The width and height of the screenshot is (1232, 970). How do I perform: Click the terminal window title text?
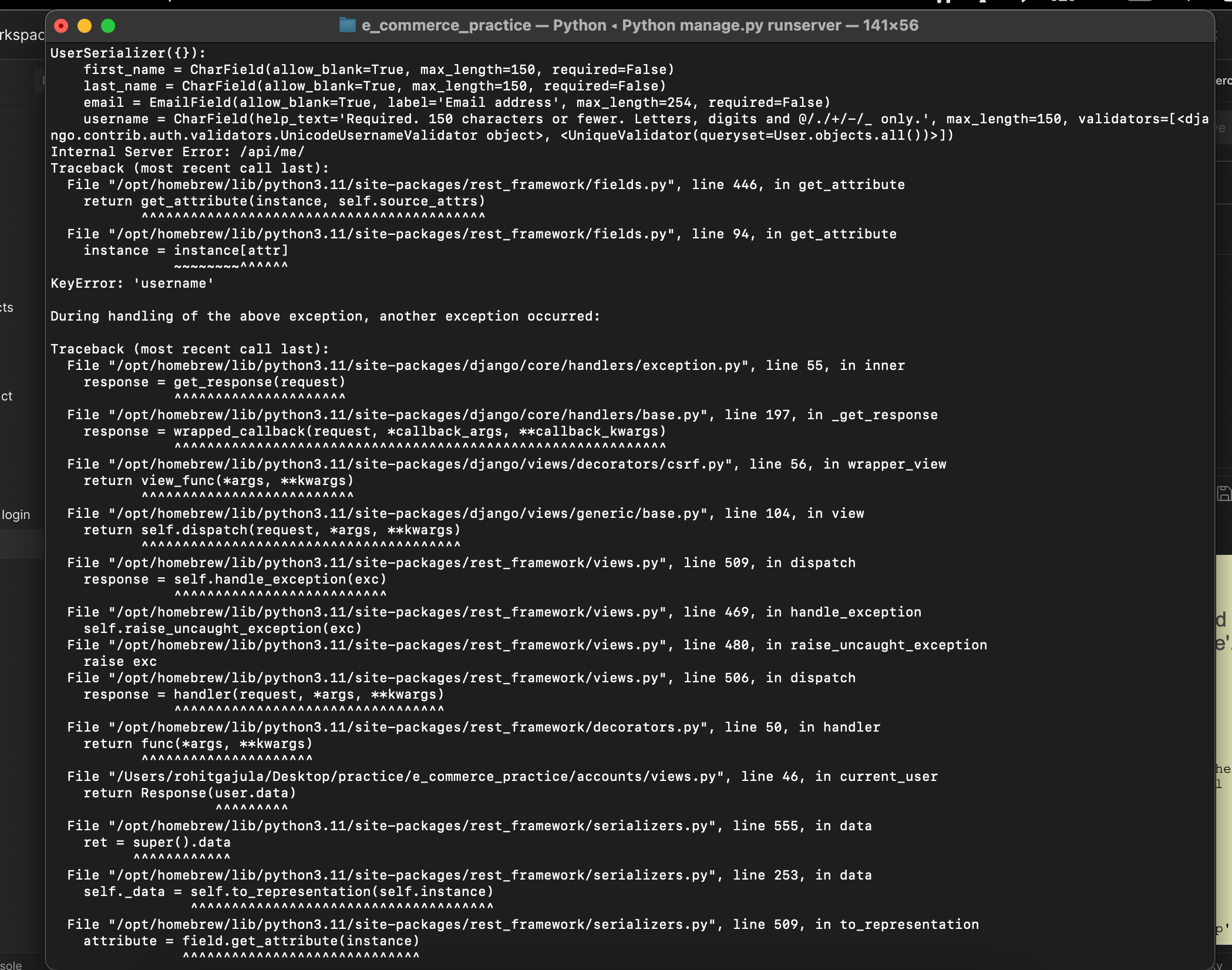click(x=639, y=25)
